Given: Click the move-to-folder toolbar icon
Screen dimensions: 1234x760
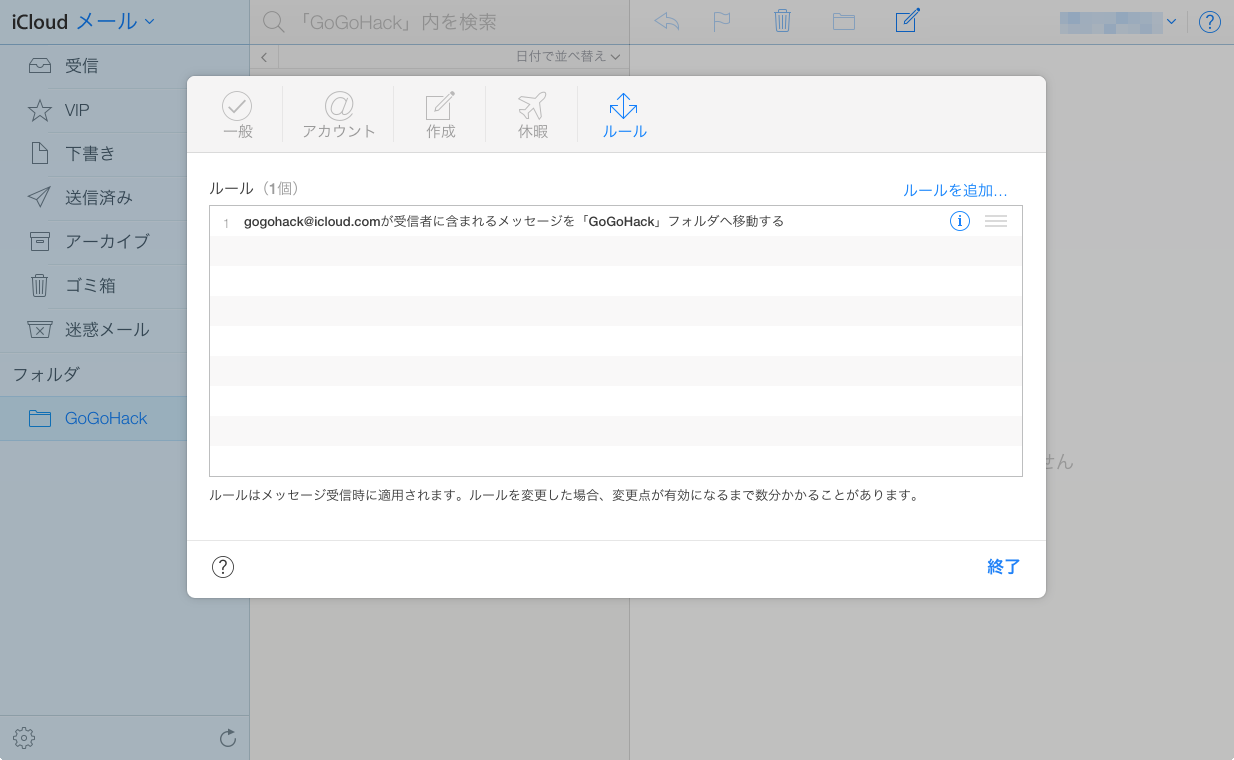Looking at the screenshot, I should pos(844,21).
